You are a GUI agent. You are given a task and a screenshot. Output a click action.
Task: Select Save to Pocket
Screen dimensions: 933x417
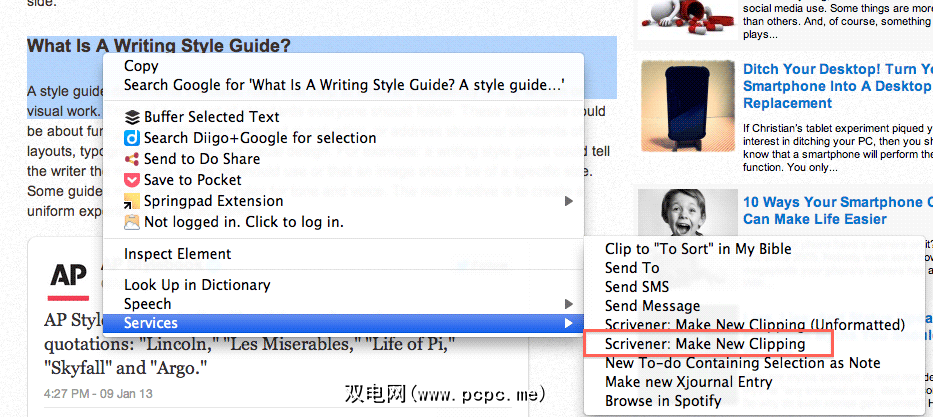click(x=343, y=180)
